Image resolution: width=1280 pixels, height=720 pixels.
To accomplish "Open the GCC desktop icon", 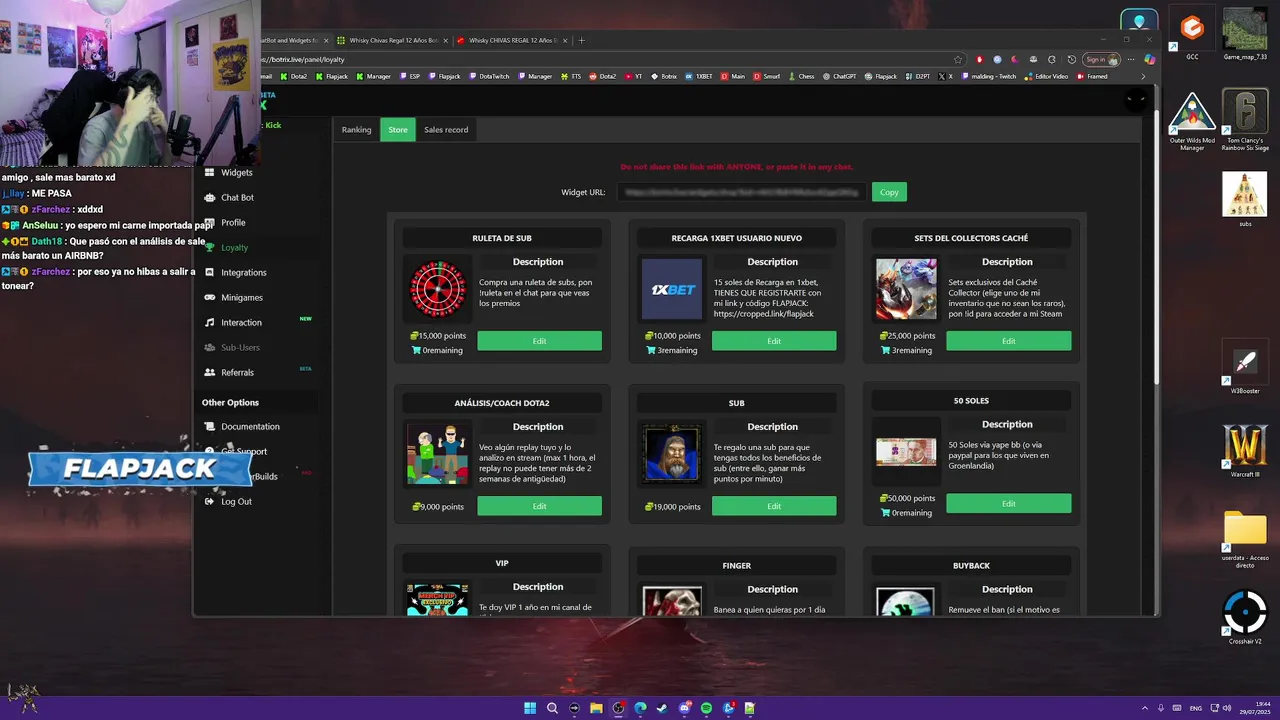I will (1192, 35).
